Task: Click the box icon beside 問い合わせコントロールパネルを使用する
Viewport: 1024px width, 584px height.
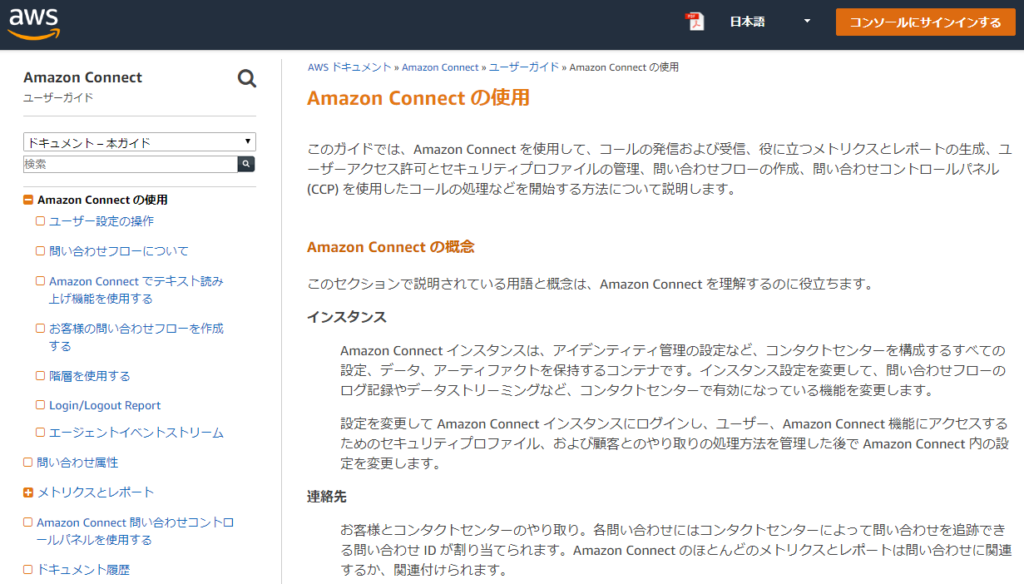Action: pyautogui.click(x=28, y=523)
